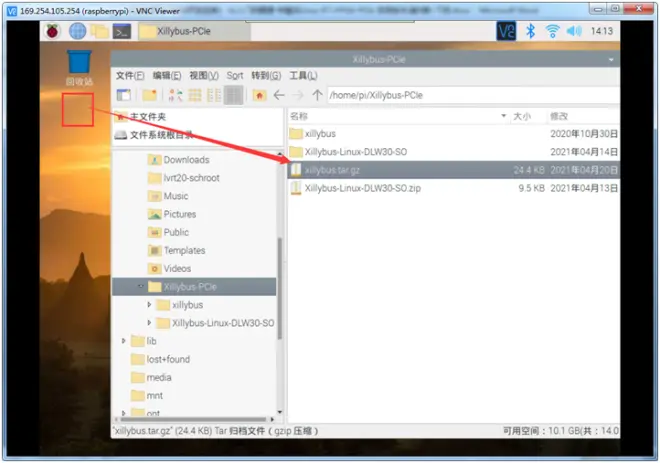Launch the web browser globe icon
660x463 pixels.
[77, 31]
